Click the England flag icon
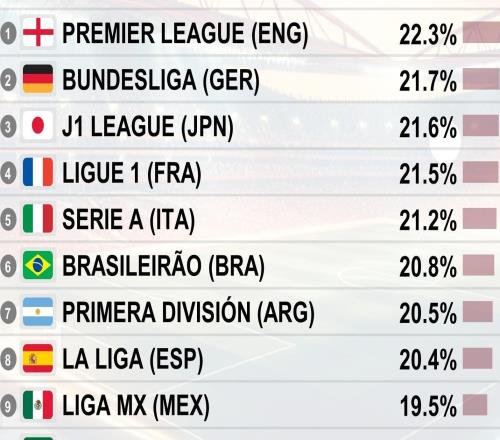This screenshot has width=500, height=440. point(38,32)
